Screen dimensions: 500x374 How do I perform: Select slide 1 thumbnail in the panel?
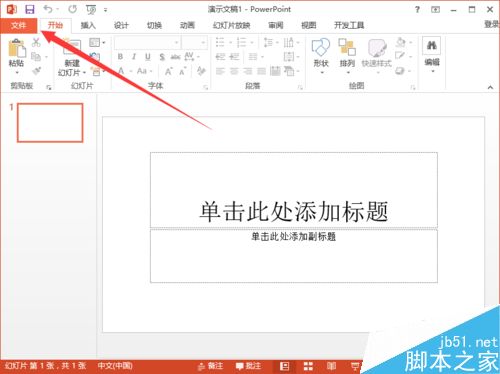(x=50, y=123)
